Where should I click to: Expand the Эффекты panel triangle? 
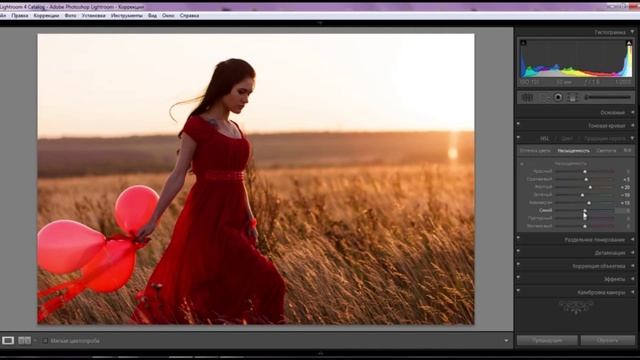click(632, 279)
